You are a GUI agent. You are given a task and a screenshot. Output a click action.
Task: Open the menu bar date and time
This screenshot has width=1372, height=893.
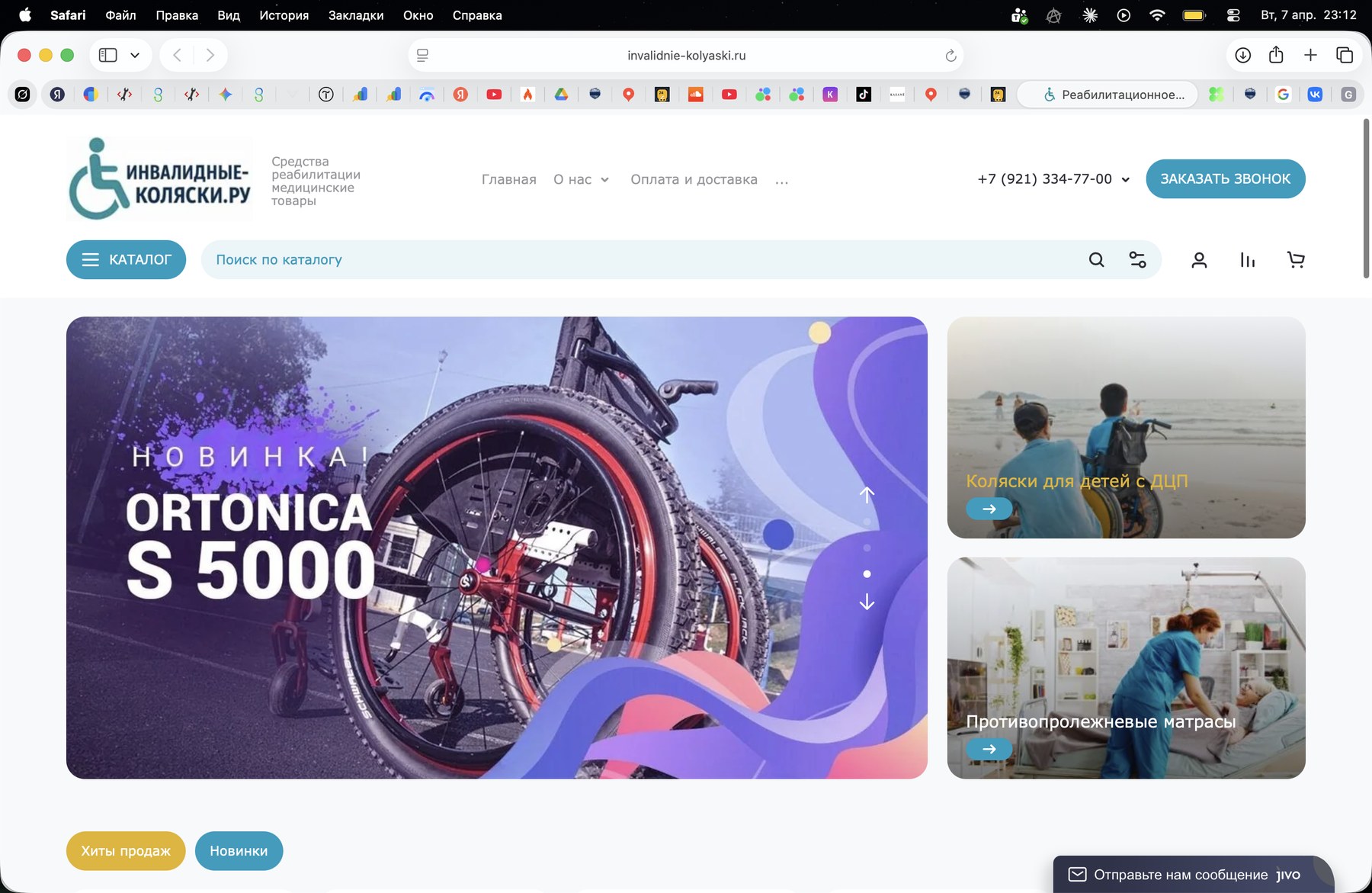click(x=1309, y=15)
